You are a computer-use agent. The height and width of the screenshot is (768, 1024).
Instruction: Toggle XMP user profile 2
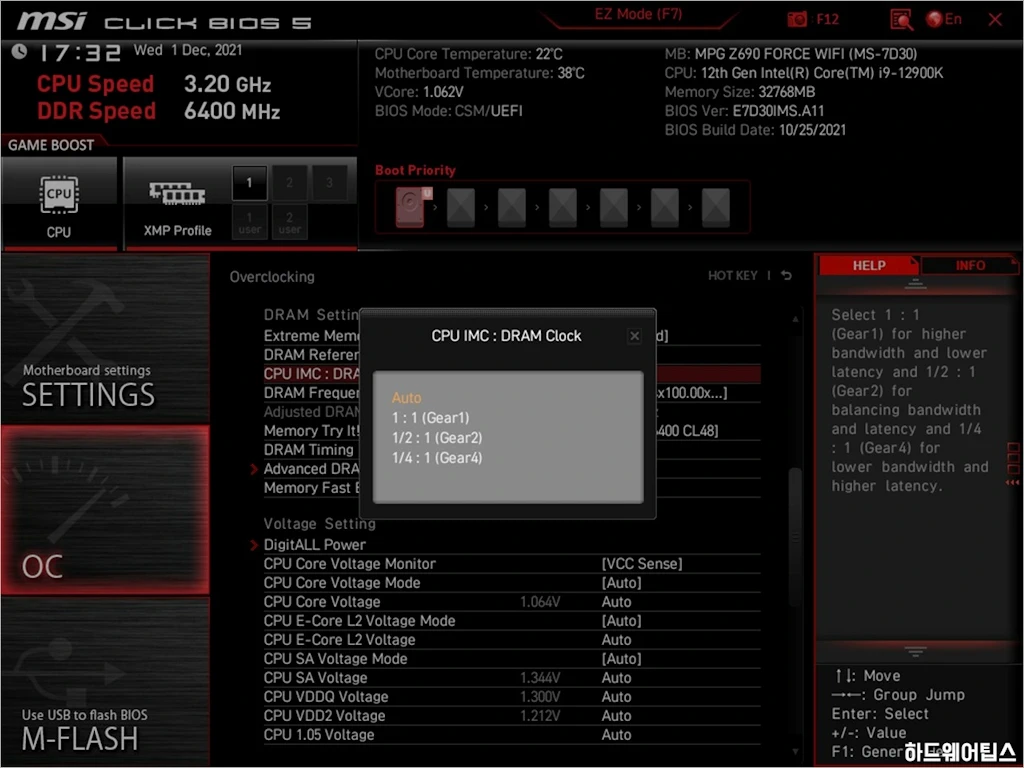290,223
